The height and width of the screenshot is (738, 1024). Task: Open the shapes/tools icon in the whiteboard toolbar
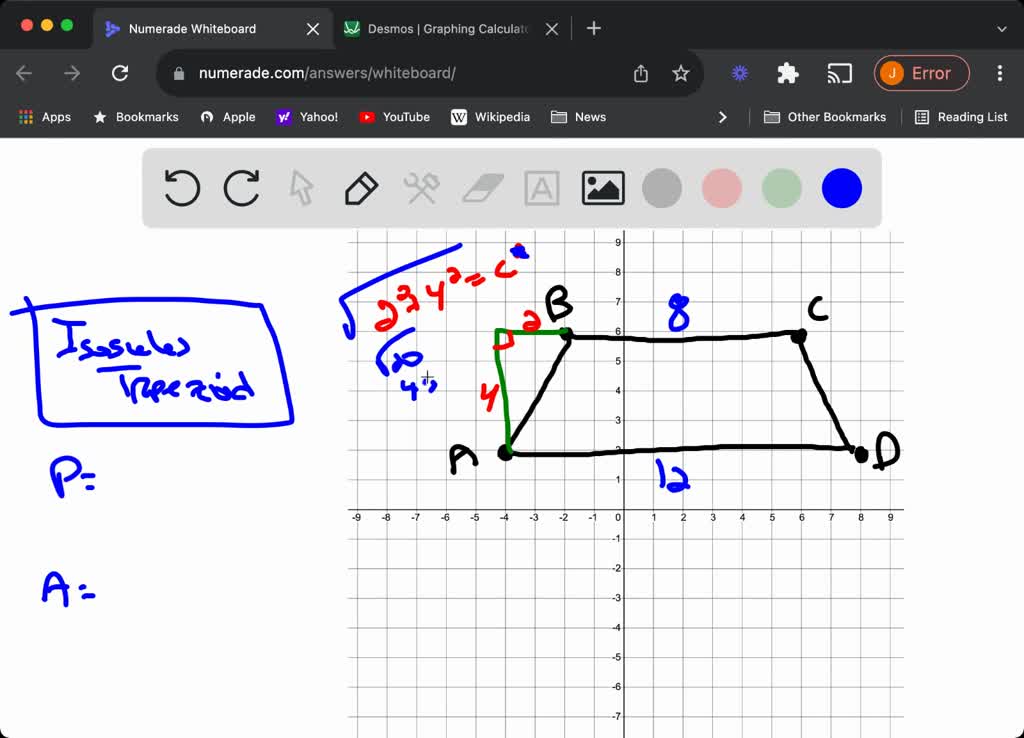421,188
